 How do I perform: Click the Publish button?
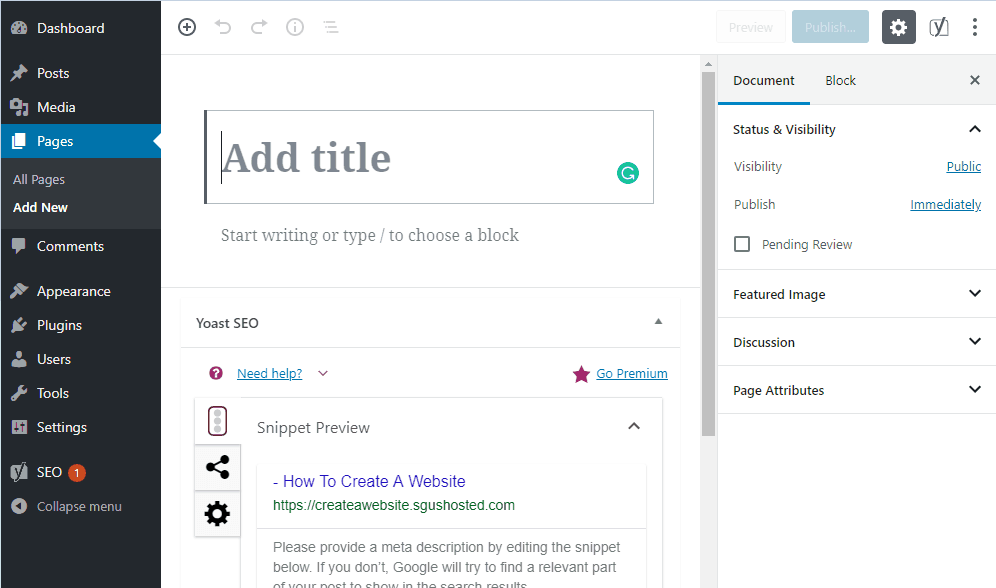(x=830, y=27)
